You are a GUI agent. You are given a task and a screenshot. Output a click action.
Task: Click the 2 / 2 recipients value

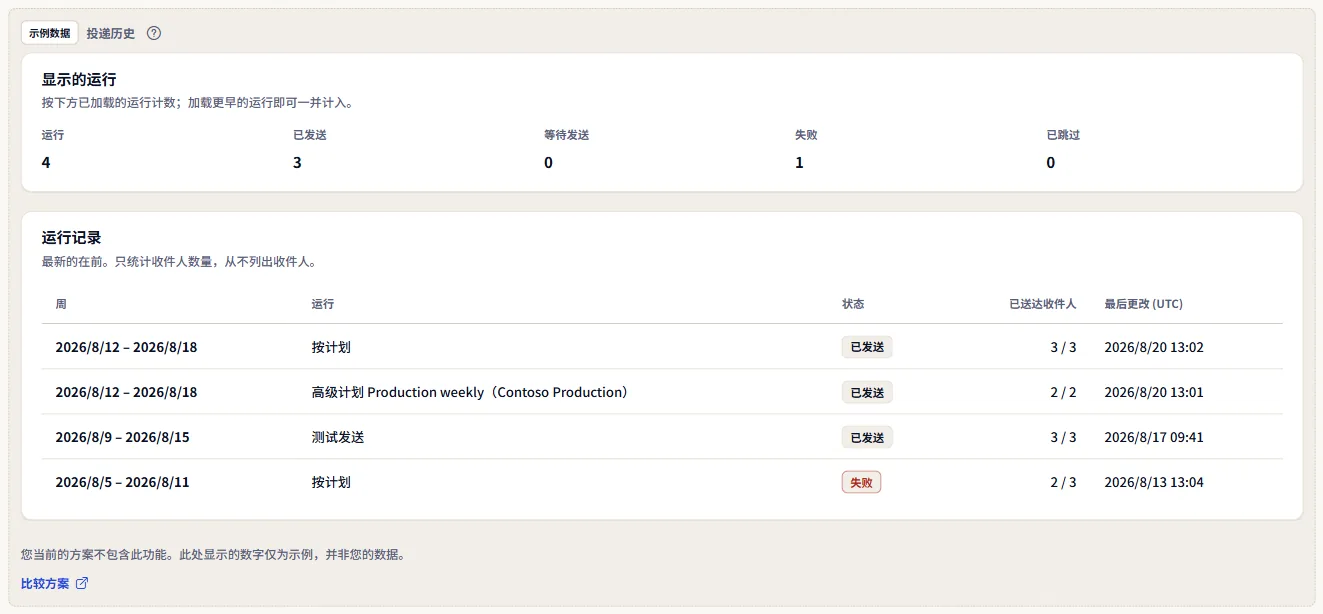(x=1063, y=392)
